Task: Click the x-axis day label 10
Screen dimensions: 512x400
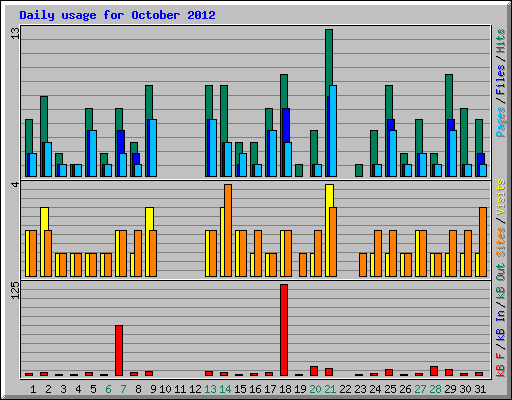Action: pos(165,389)
